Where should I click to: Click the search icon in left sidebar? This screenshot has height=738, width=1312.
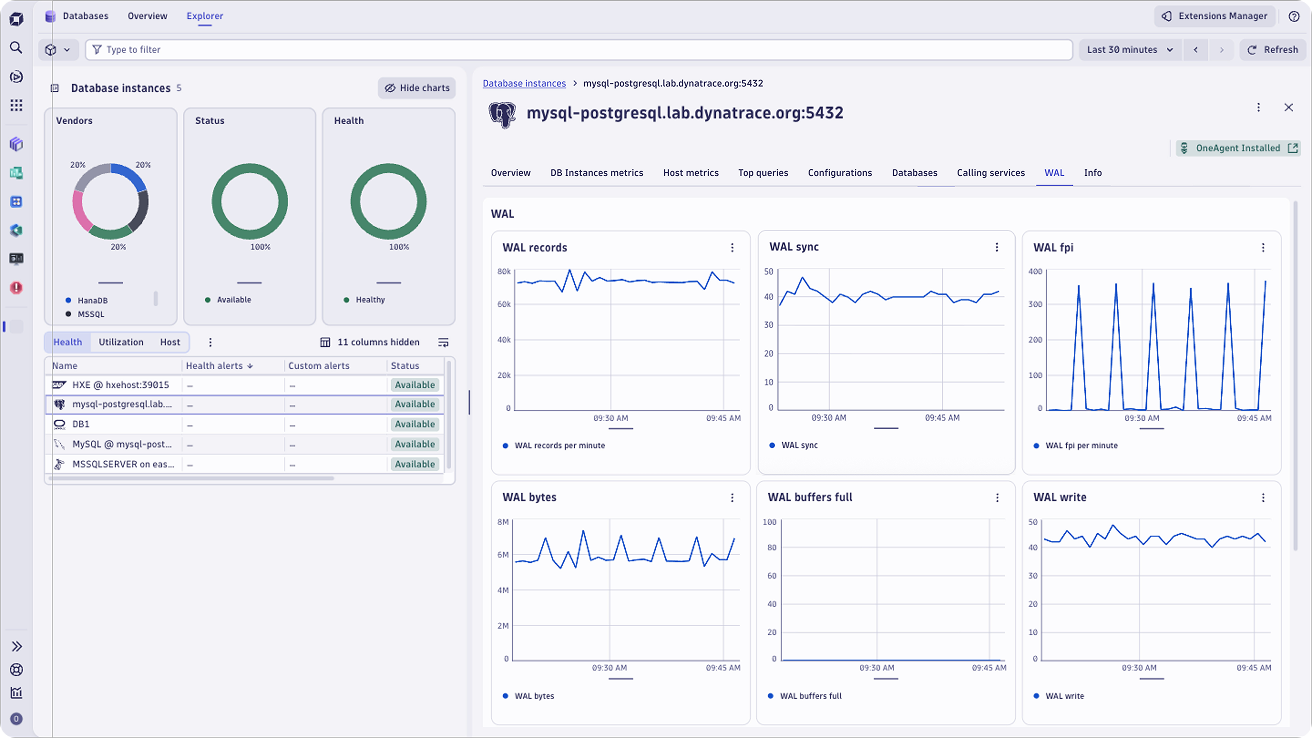tap(16, 48)
